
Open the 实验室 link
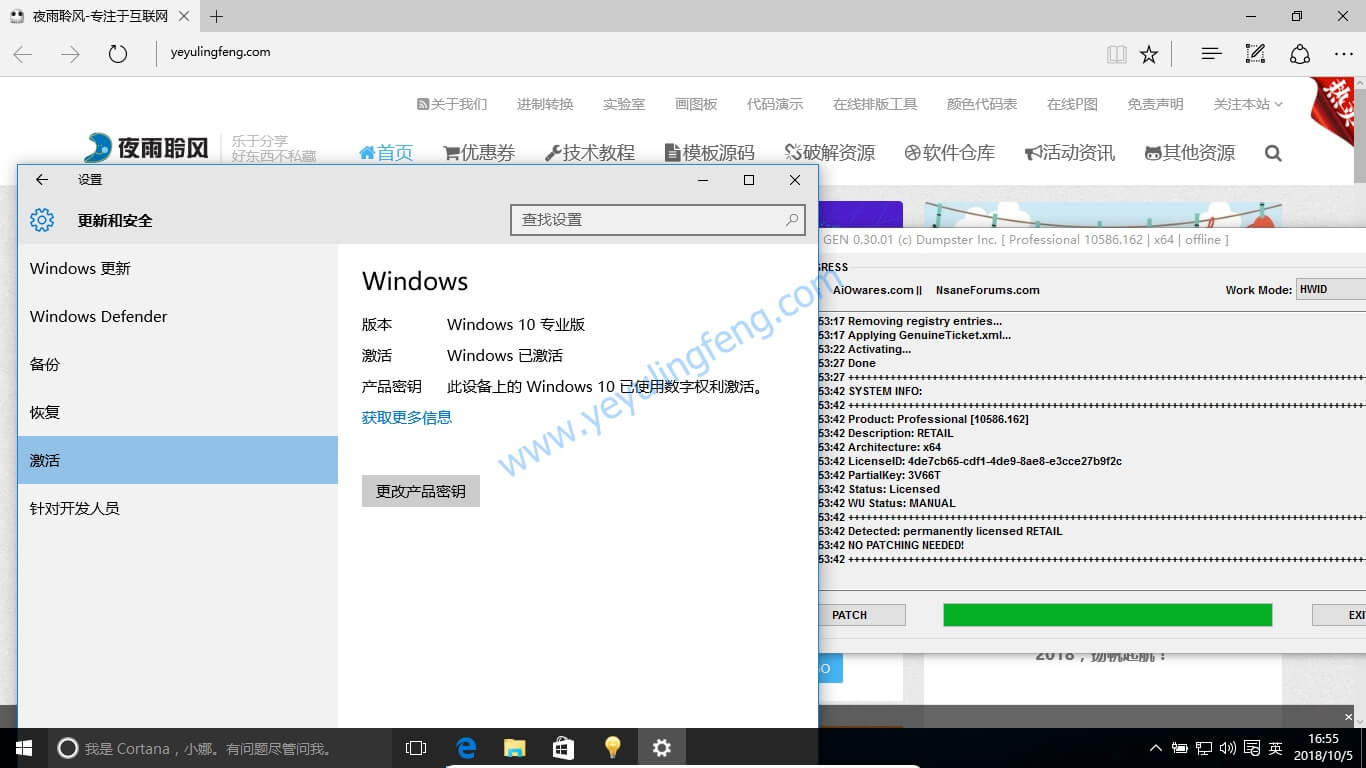(624, 104)
